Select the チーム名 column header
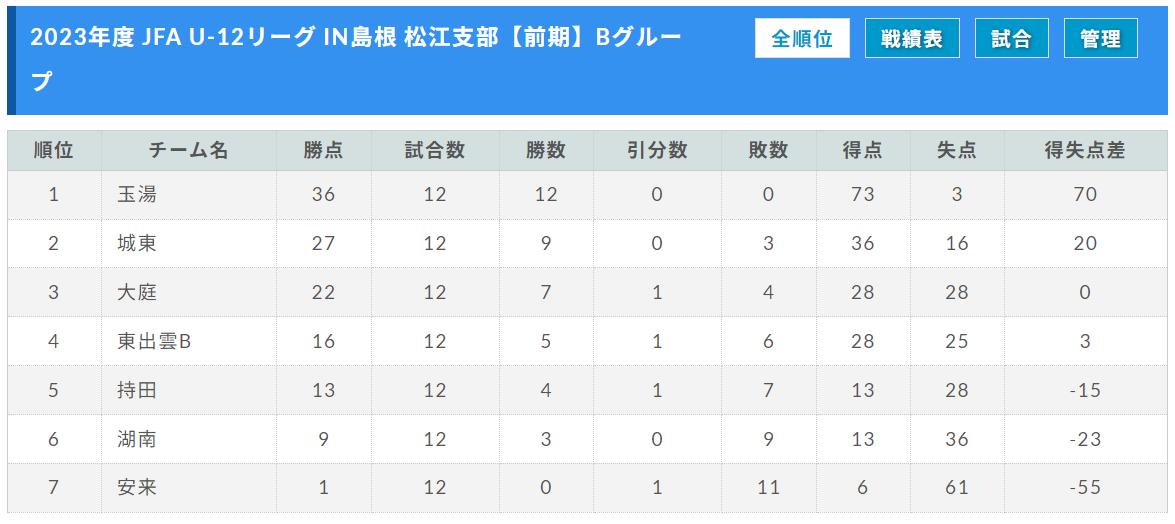1175x524 pixels. coord(189,151)
